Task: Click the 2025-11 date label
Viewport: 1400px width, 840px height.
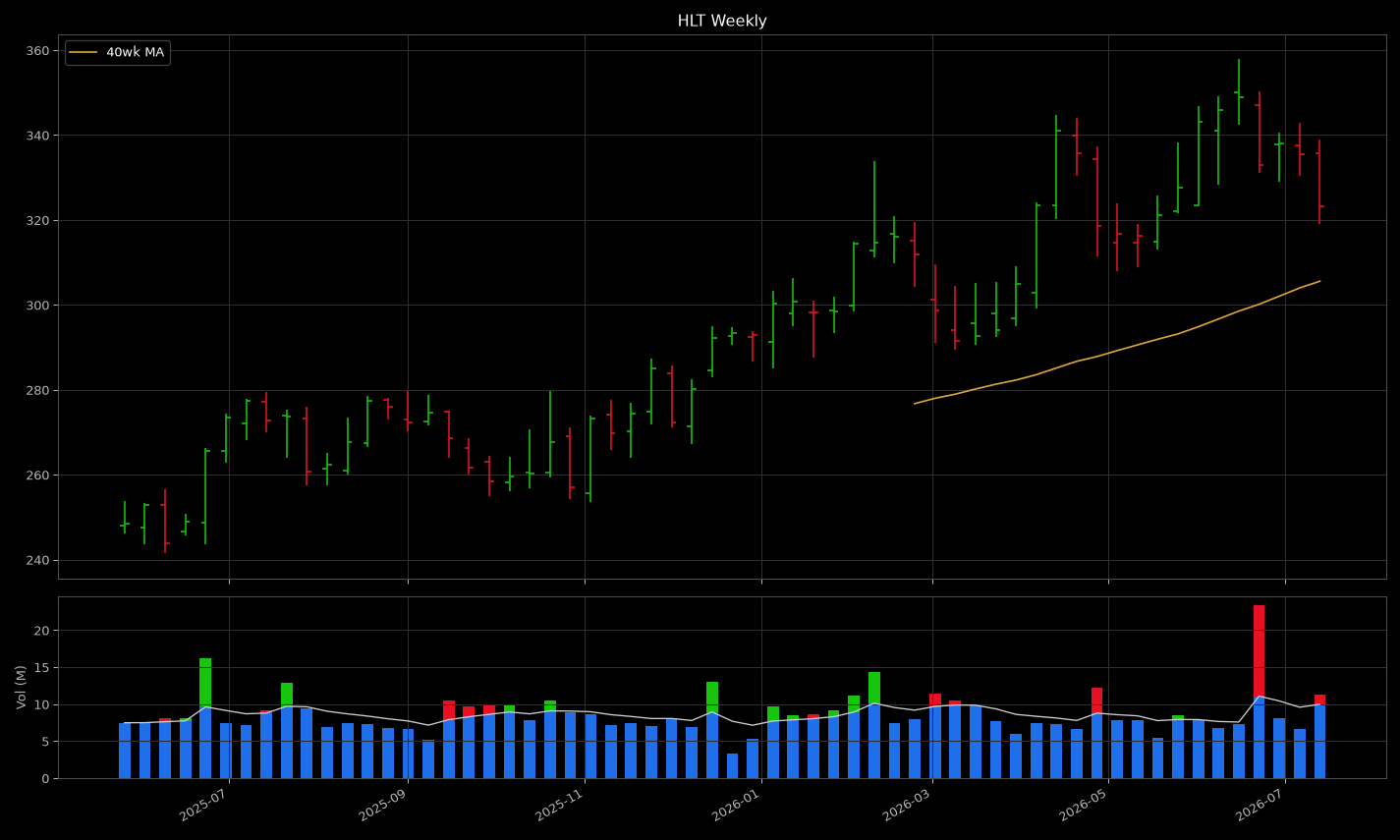Action: pos(559,804)
